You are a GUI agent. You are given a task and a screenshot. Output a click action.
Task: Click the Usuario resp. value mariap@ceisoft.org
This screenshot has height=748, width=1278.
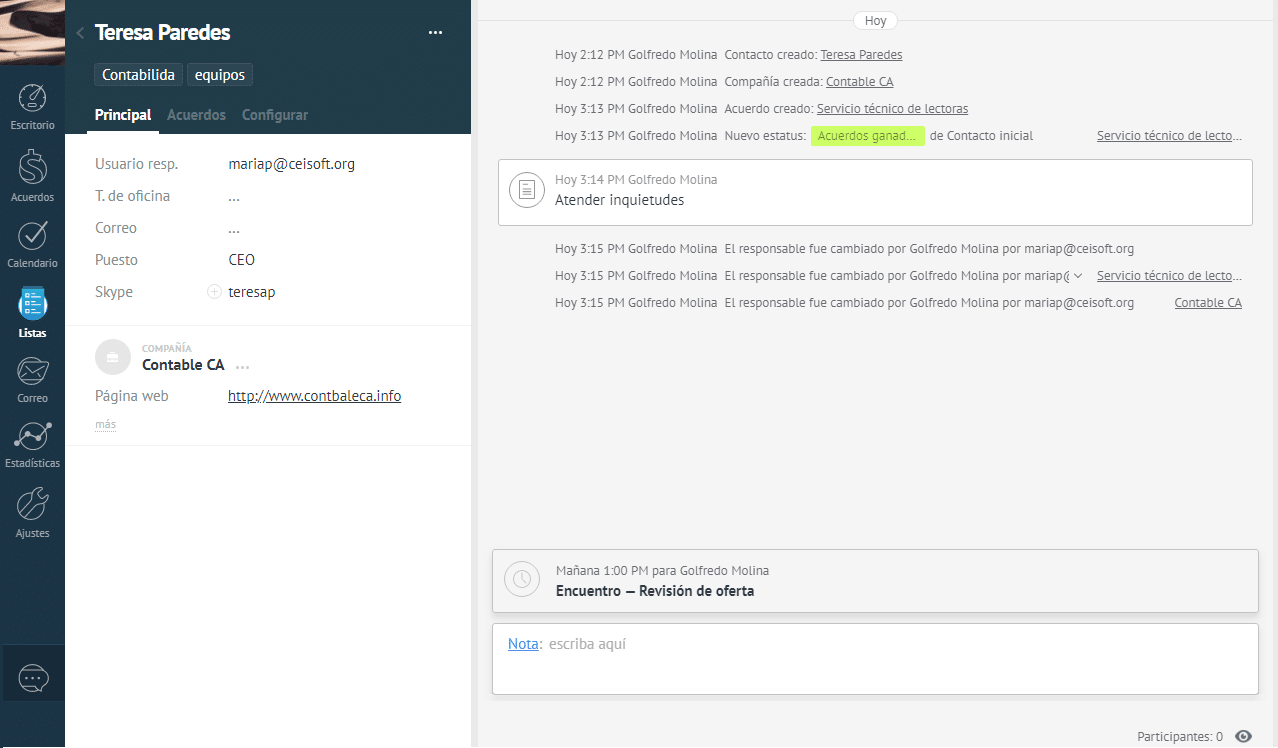pos(291,164)
